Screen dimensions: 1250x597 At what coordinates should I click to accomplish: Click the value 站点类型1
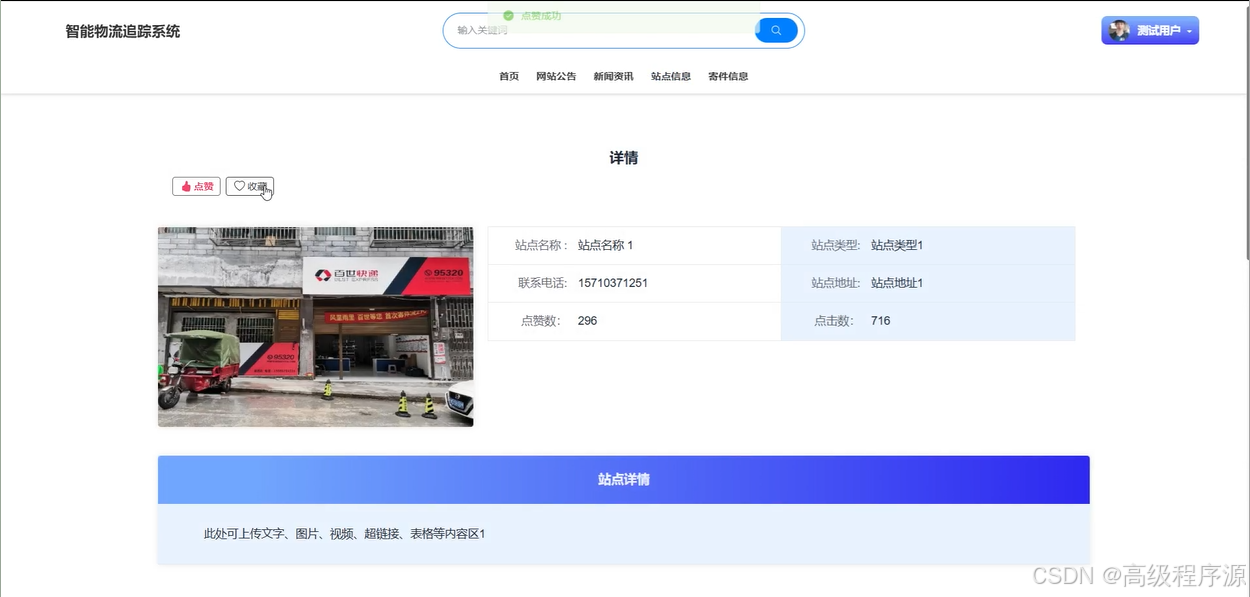[897, 245]
